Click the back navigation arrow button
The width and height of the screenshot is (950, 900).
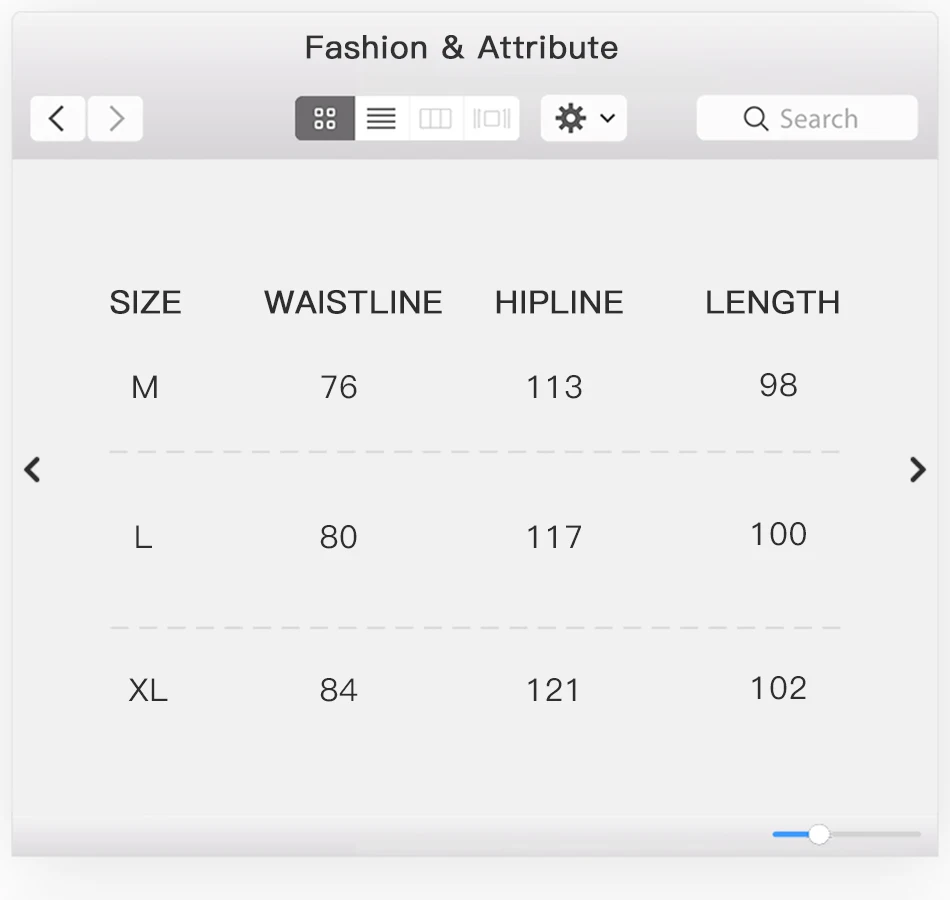(x=57, y=119)
